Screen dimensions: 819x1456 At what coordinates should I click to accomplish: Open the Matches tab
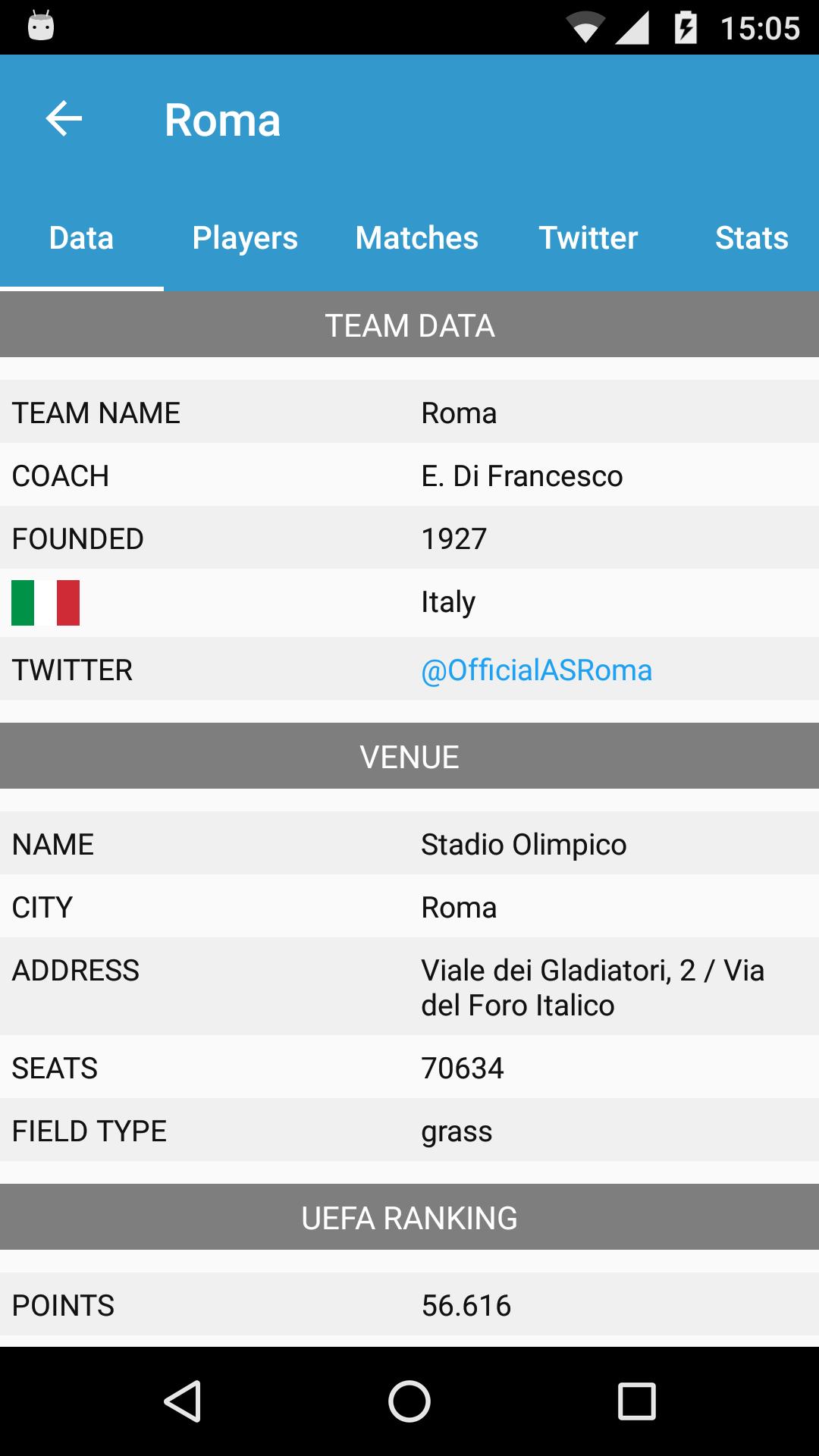click(x=416, y=238)
